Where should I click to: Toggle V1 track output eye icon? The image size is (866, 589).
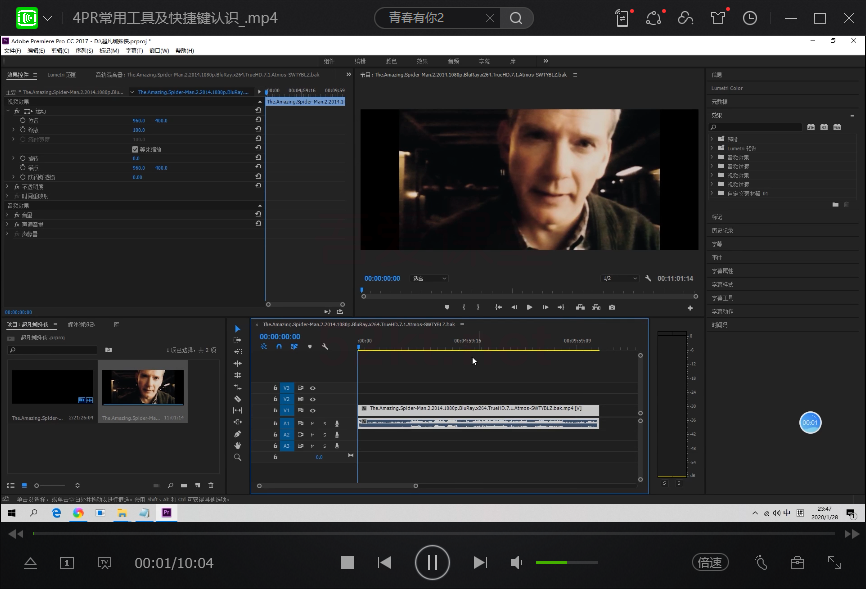click(x=313, y=411)
